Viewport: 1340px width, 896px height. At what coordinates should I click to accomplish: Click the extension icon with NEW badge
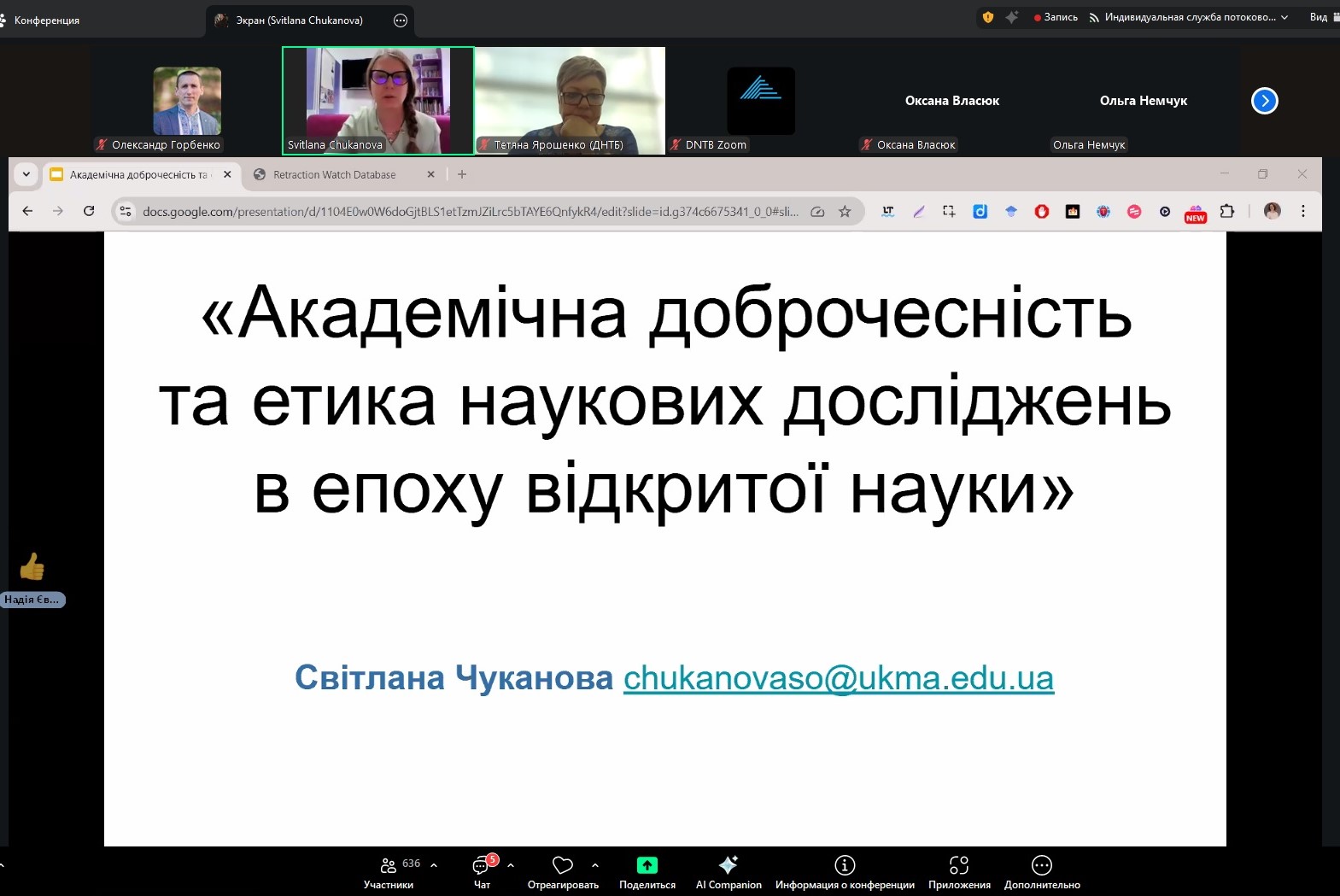pos(1196,214)
